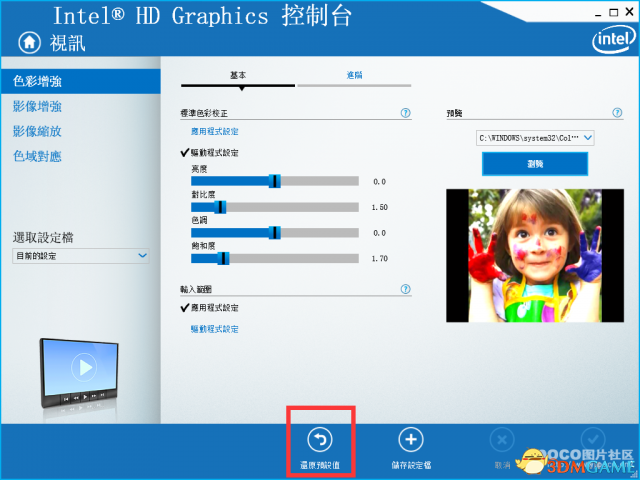Viewport: 640px width, 480px height.
Task: Click the 飽和度 saturation slider
Action: coord(275,258)
